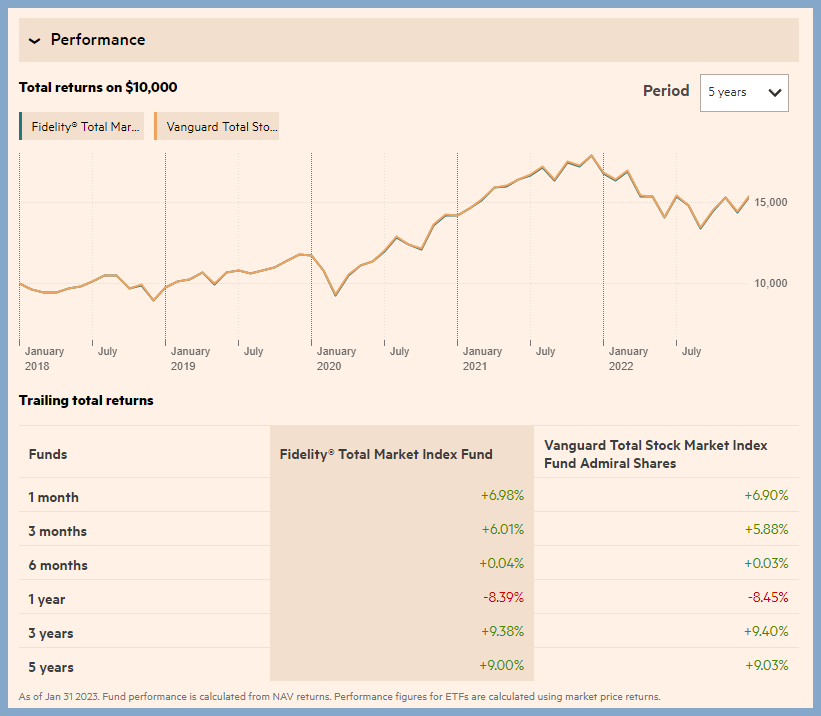Select the 3 years row label
The image size is (821, 716).
(51, 633)
